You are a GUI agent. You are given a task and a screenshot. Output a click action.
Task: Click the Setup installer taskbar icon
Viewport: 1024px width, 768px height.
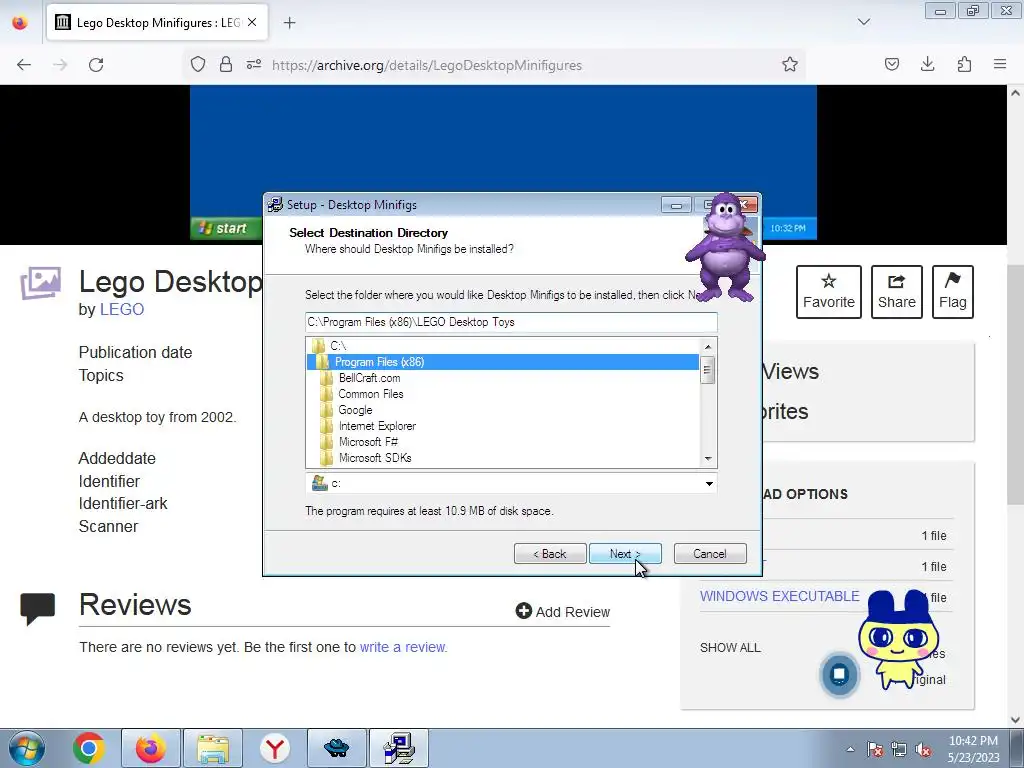399,748
